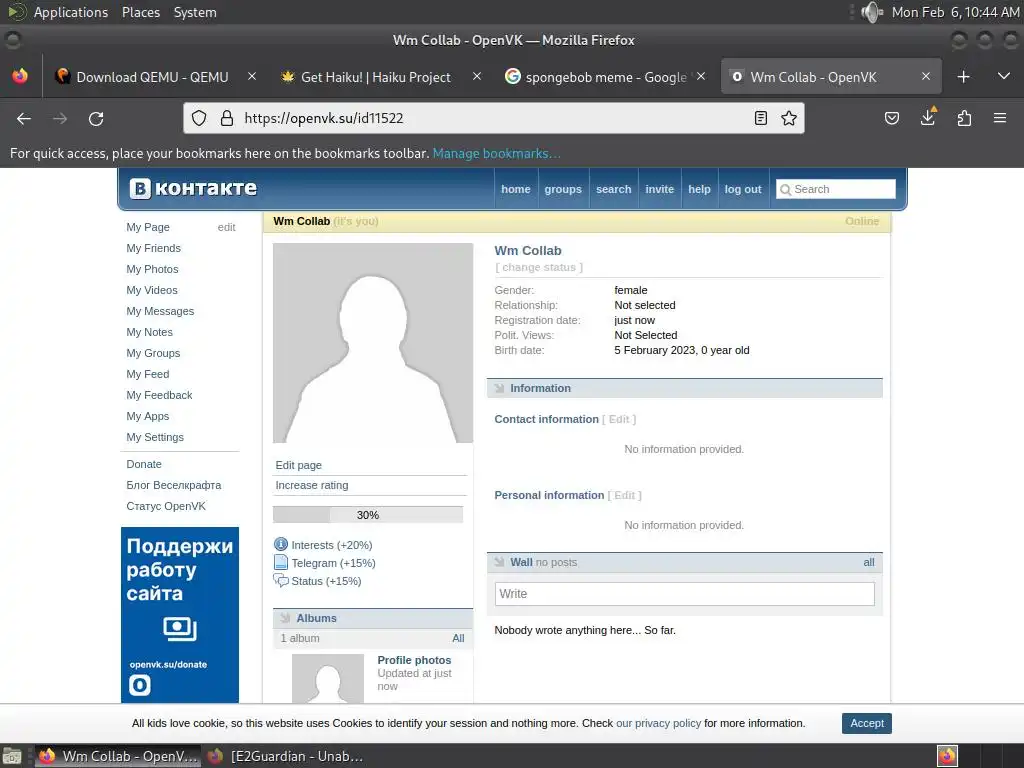Click the 30% profile progress bar

pos(368,515)
